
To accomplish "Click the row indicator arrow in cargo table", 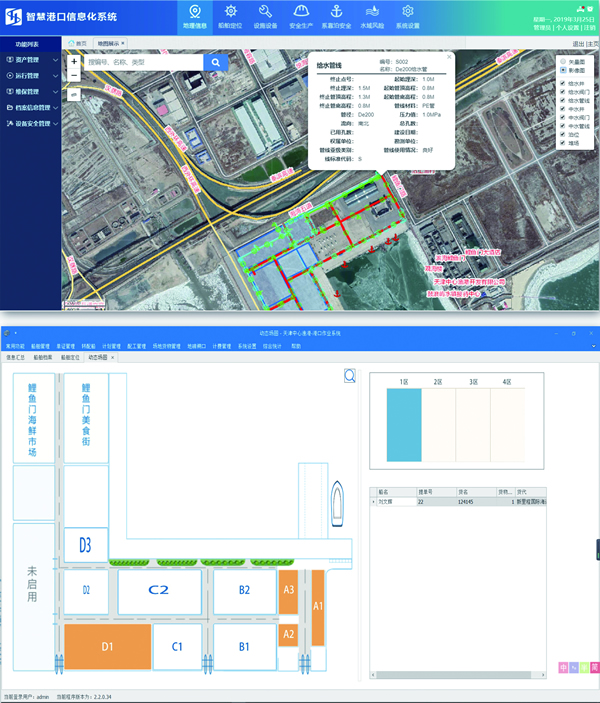I will [x=373, y=502].
